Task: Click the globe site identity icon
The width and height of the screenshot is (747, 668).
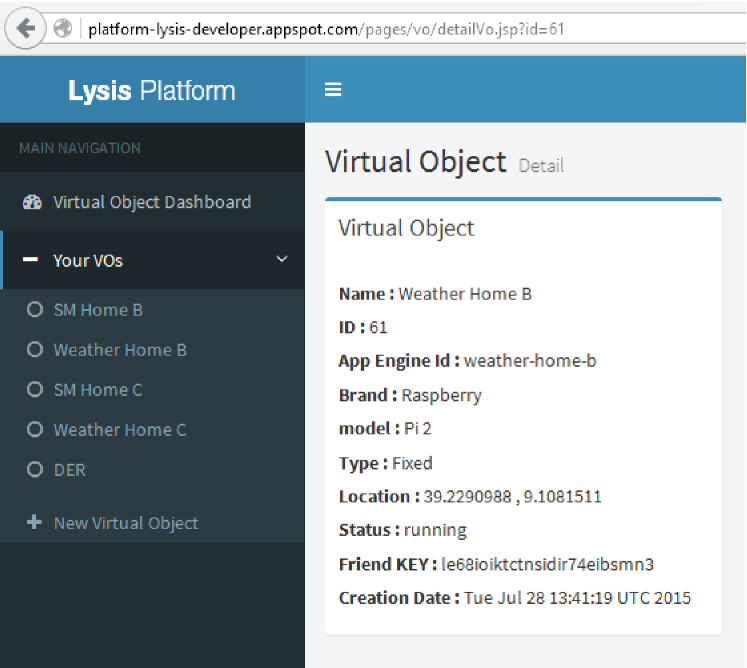Action: 63,28
